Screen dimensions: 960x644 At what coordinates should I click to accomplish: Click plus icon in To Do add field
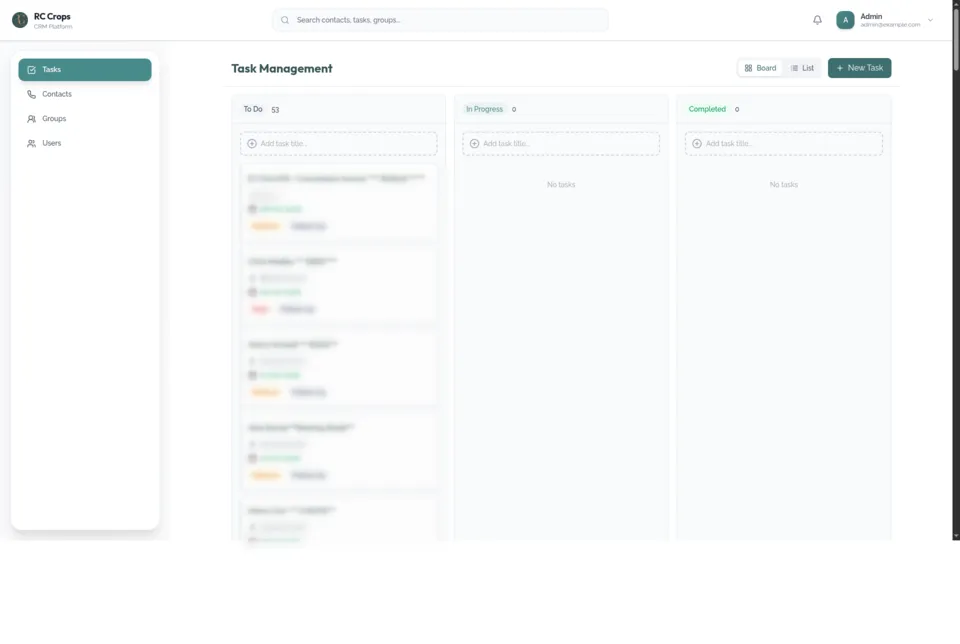pos(252,144)
